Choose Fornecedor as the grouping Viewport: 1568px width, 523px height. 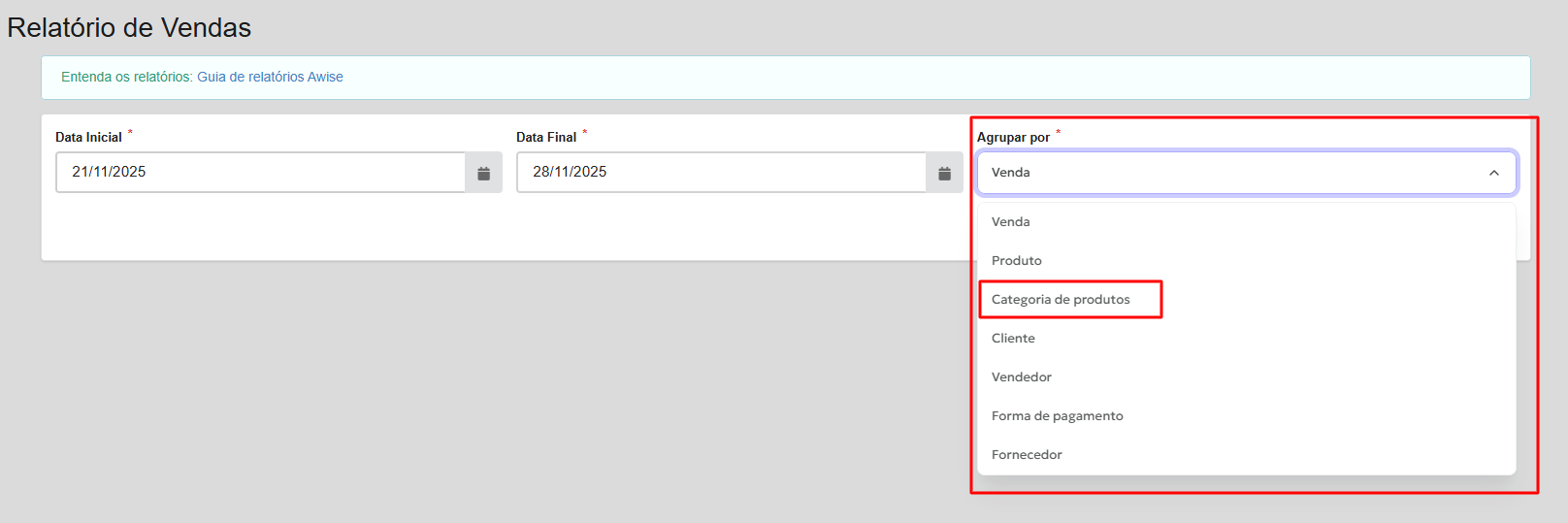(1027, 455)
